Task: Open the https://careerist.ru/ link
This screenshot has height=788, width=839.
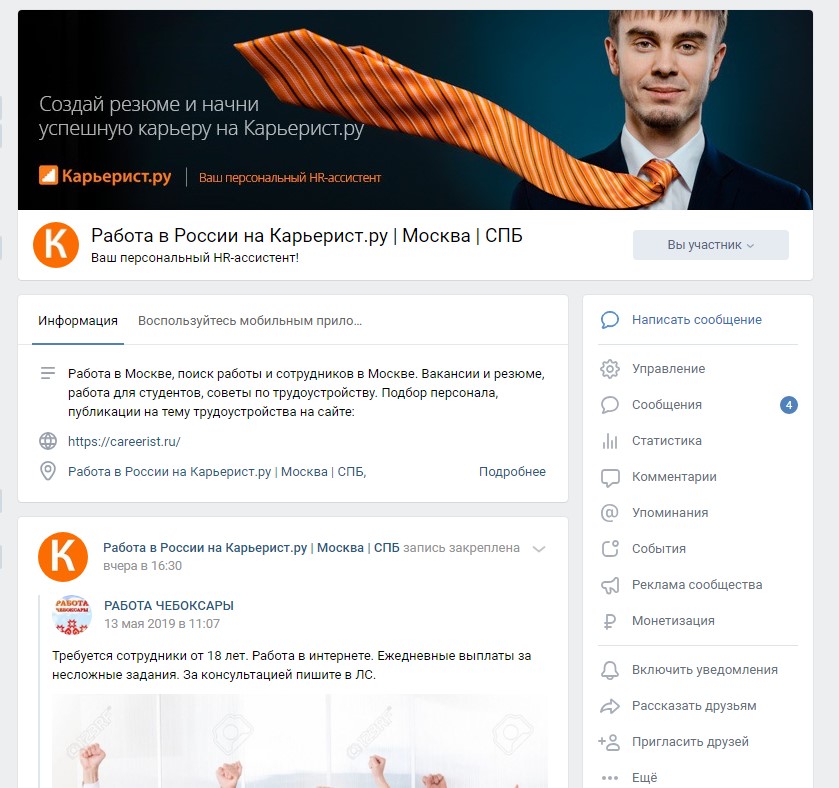Action: (124, 441)
